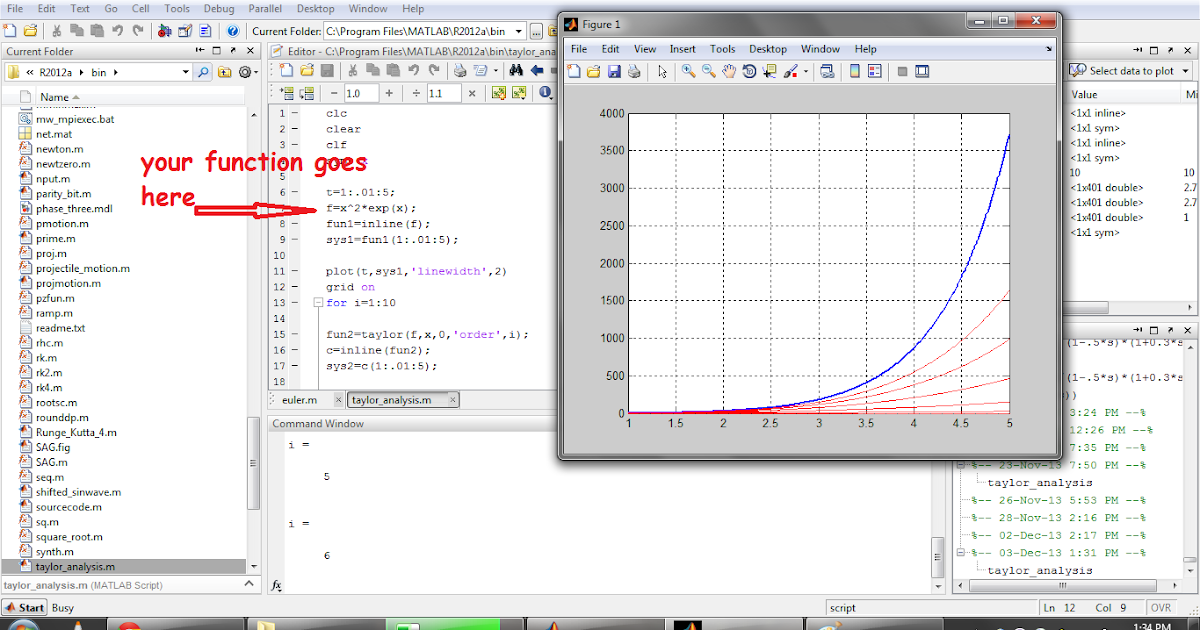Activate the Zoom Out tool in Figure 1

coord(708,71)
